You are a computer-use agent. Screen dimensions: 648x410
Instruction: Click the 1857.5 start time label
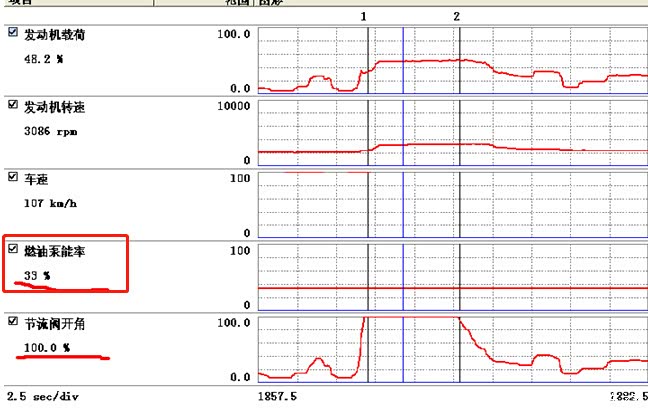pyautogui.click(x=277, y=397)
